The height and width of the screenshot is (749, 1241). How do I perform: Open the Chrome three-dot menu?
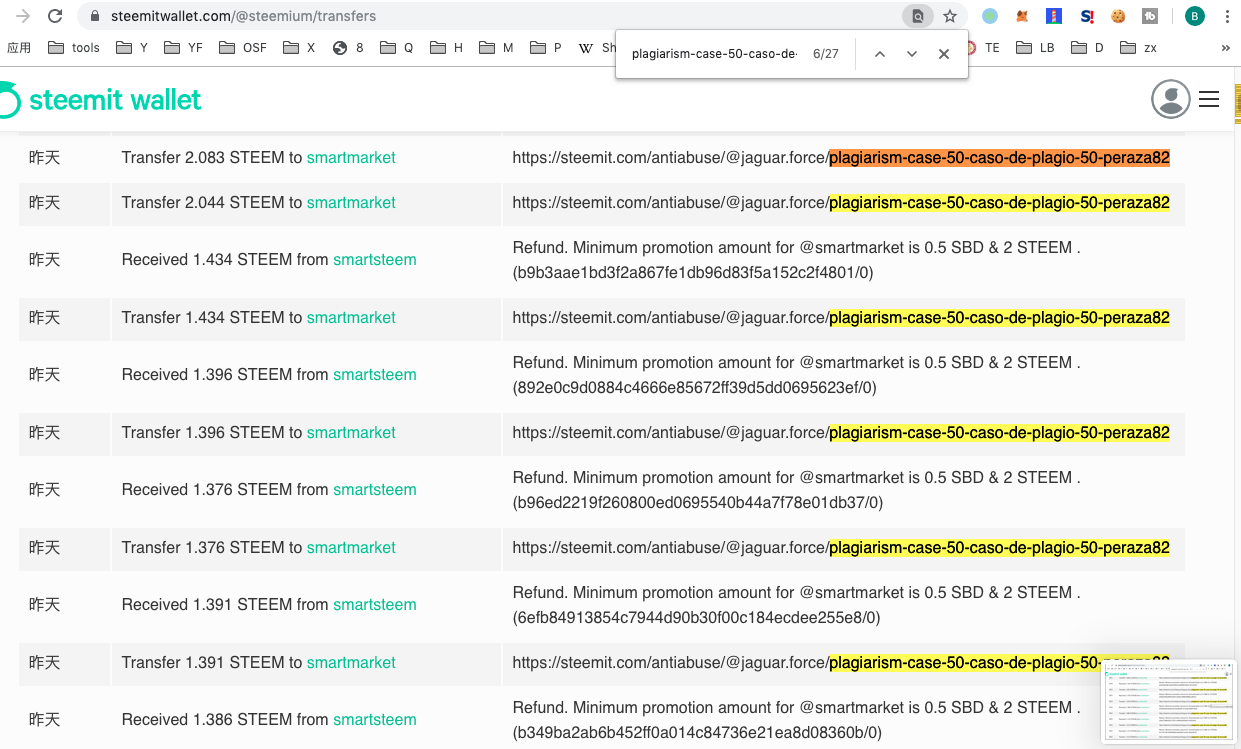tap(1226, 16)
